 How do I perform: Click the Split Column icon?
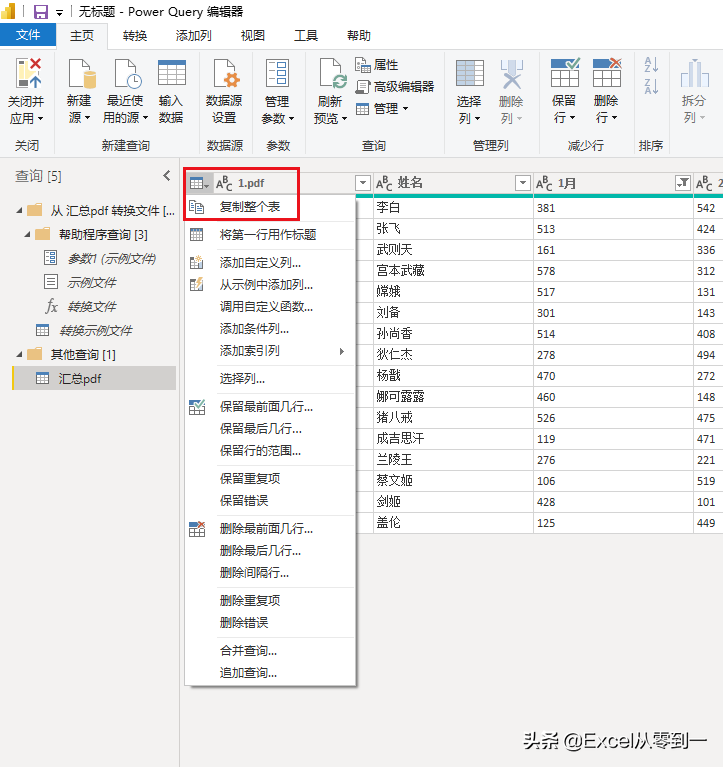[694, 73]
